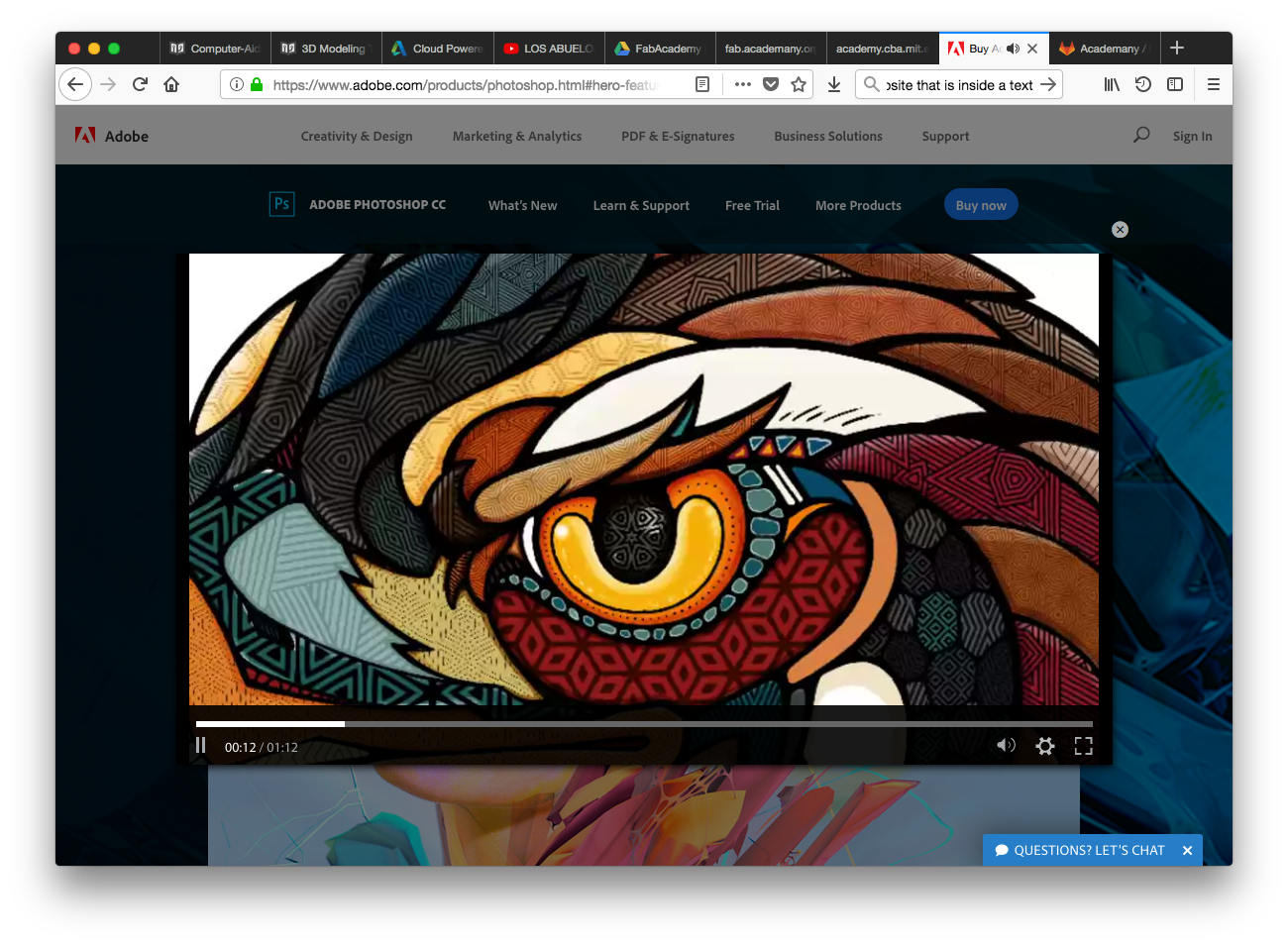This screenshot has width=1288, height=945.
Task: Save this page to Pocket
Action: tap(771, 85)
